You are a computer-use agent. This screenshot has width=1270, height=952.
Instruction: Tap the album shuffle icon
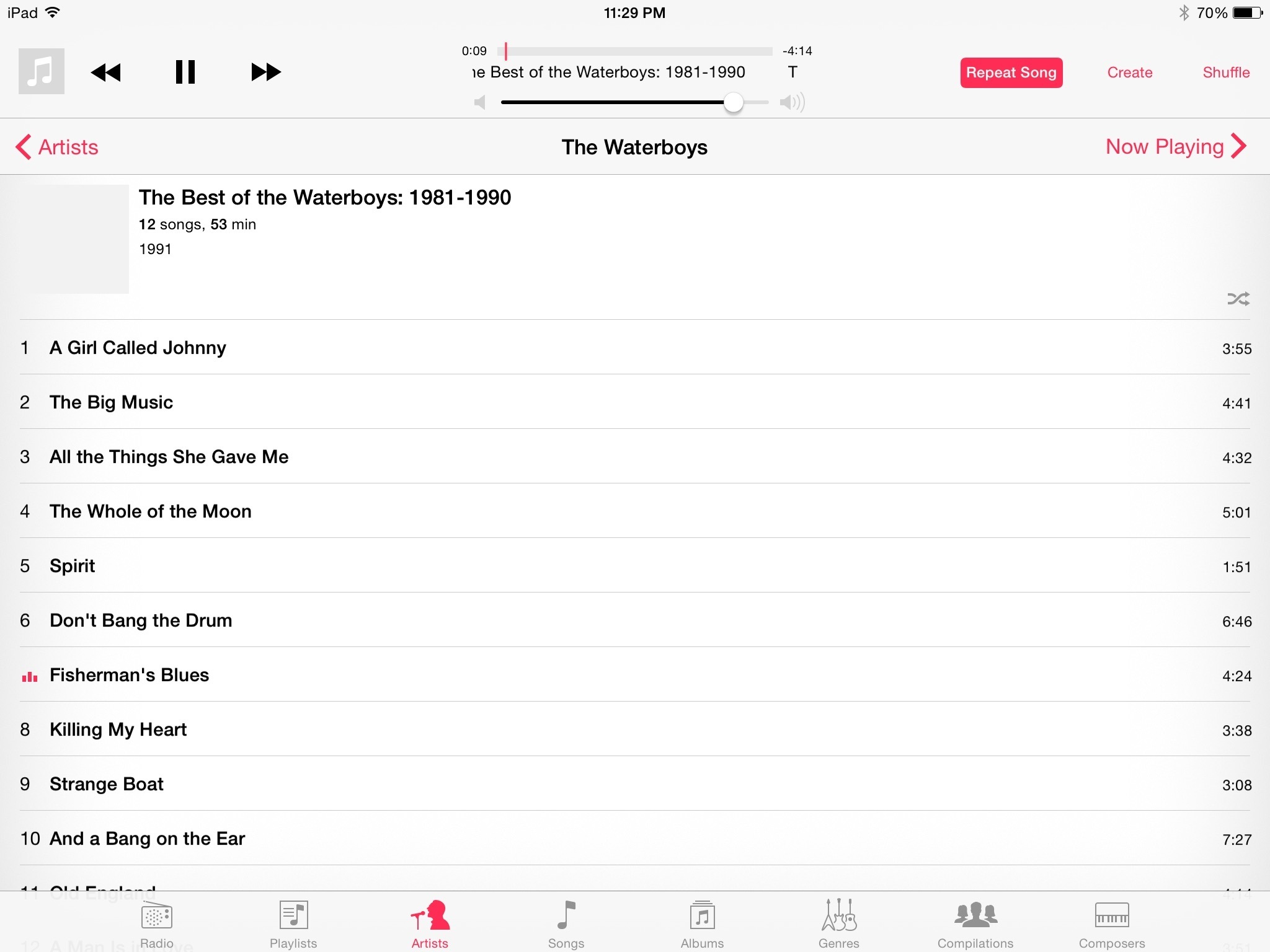click(1238, 299)
